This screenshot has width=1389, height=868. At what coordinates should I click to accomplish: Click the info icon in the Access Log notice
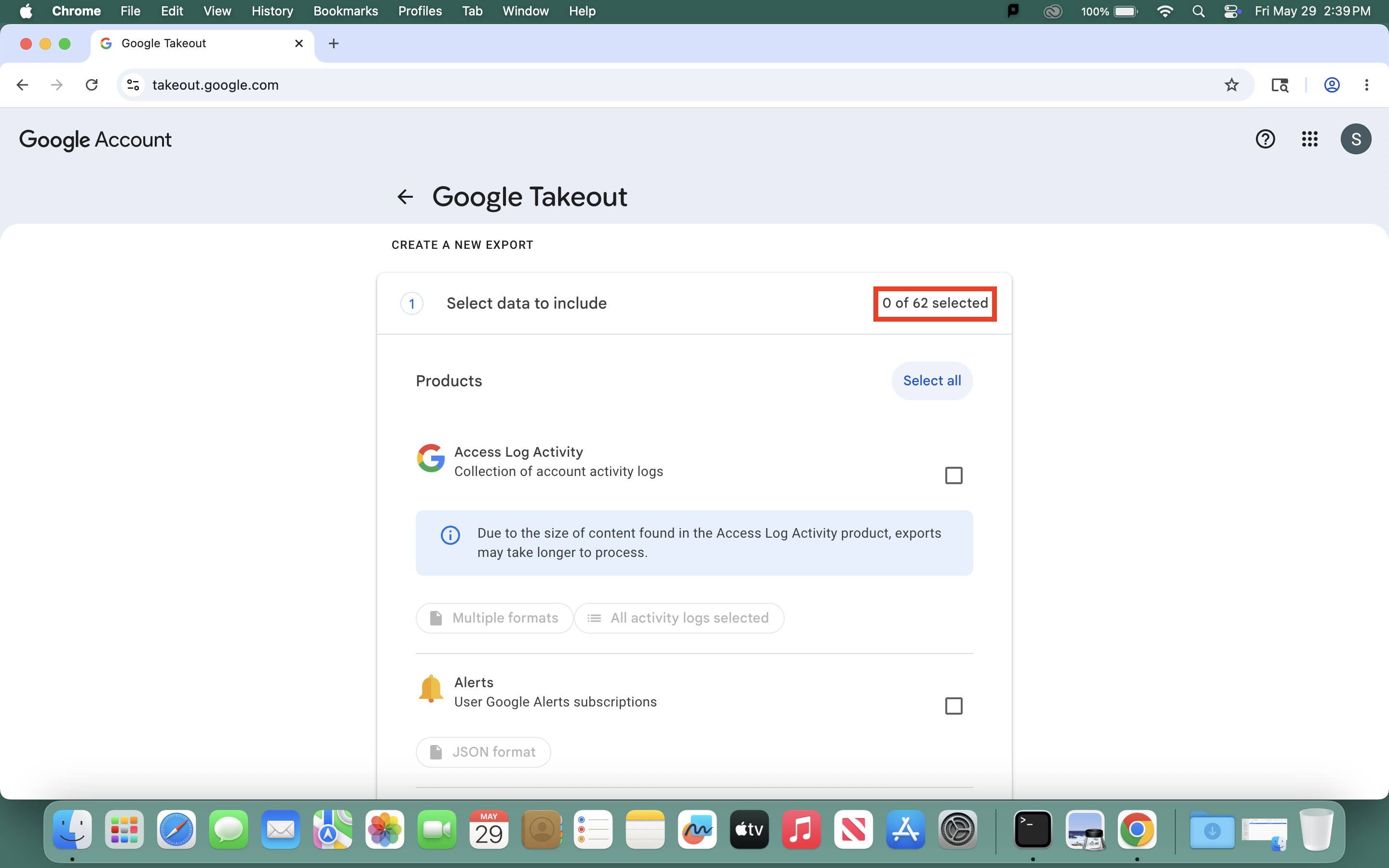click(450, 535)
